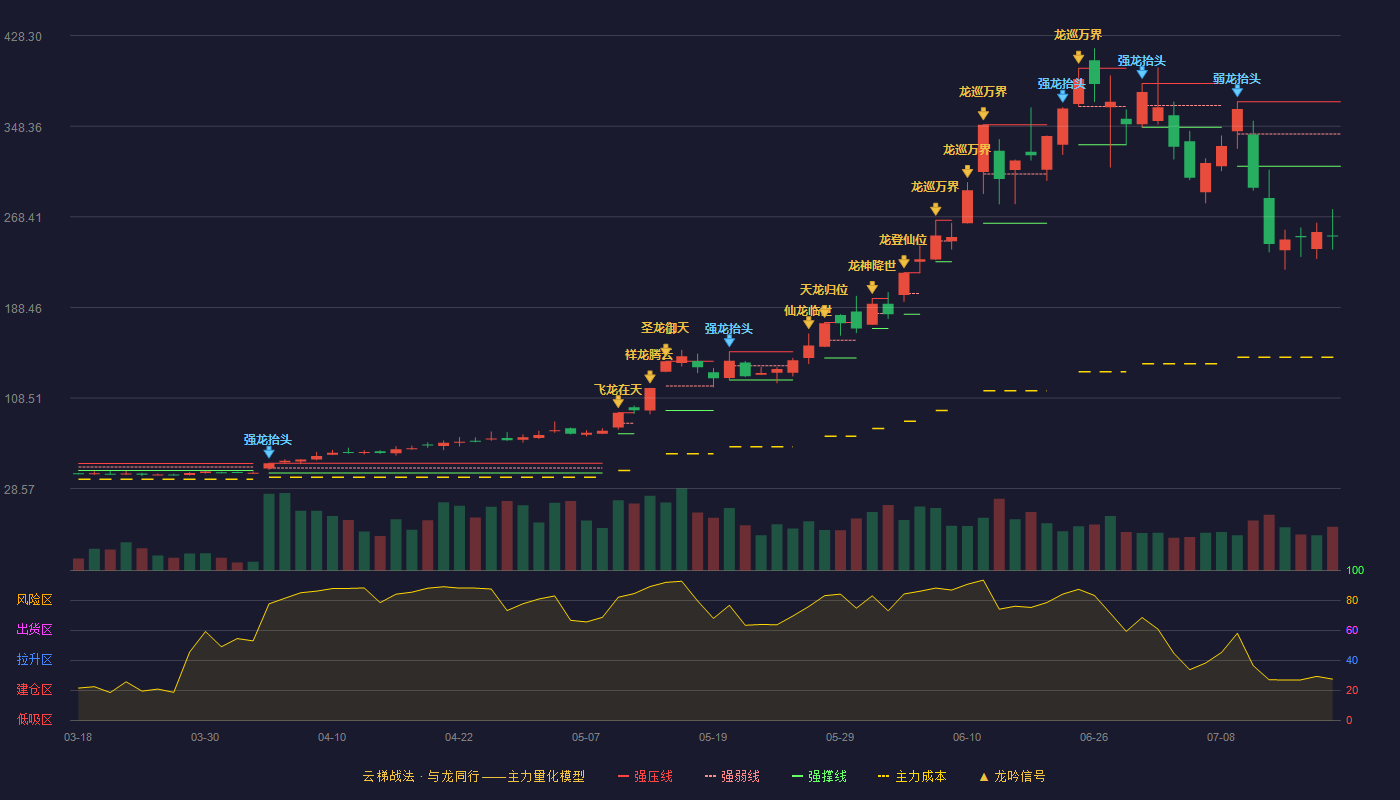Click the 弱龙抬头 blue arrow marker
The height and width of the screenshot is (800, 1400).
click(x=1237, y=91)
